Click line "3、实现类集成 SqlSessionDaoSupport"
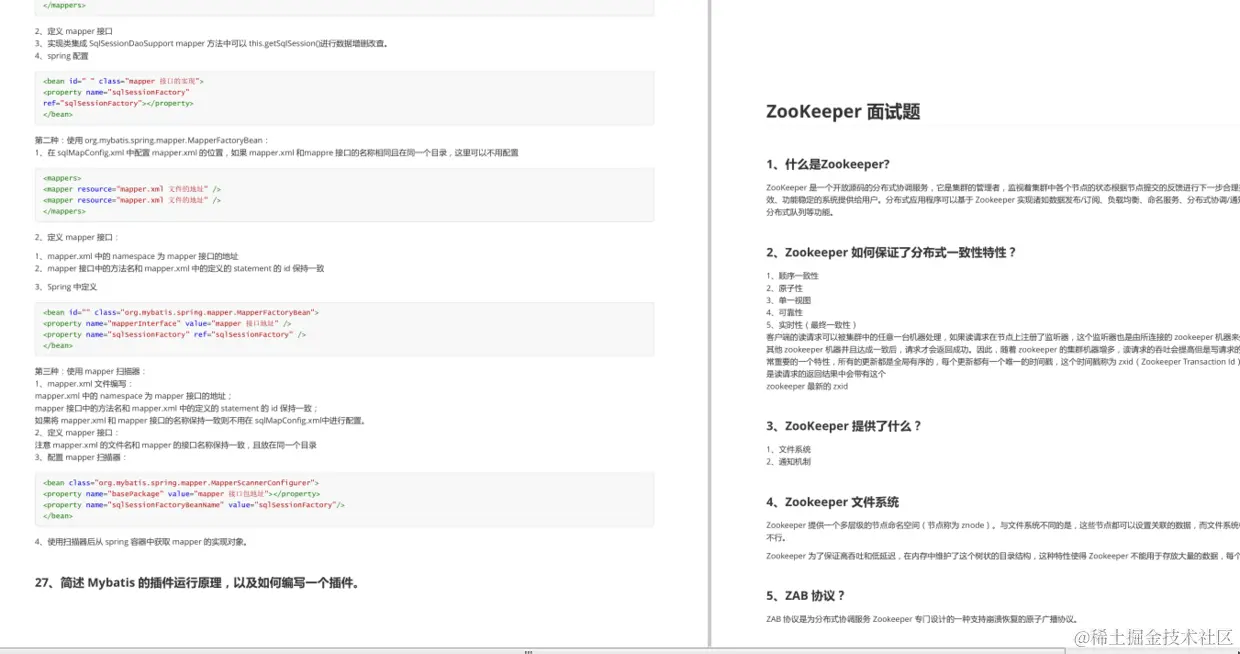1240x654 pixels. pos(211,44)
